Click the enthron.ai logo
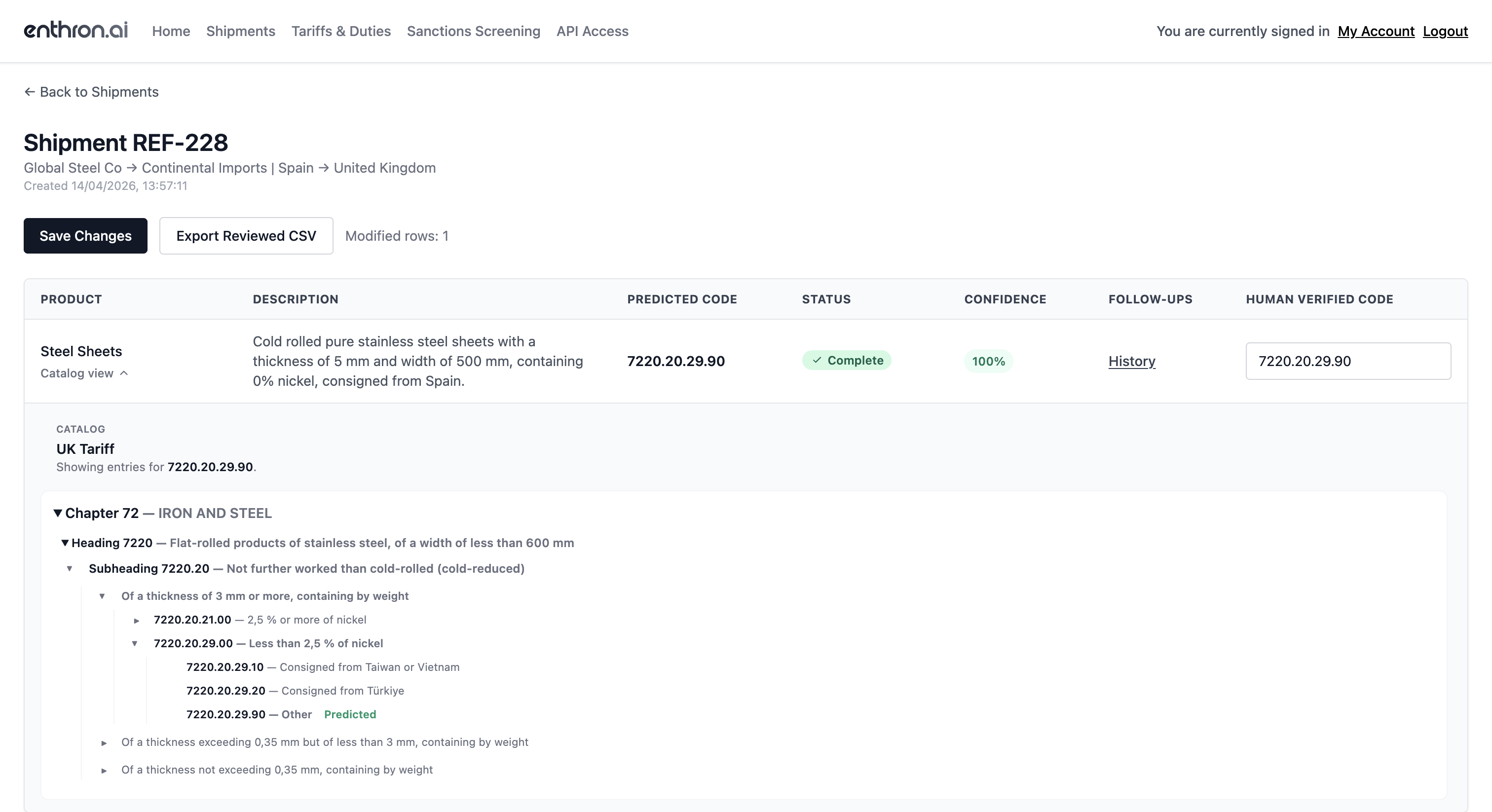The image size is (1492, 812). tap(75, 31)
